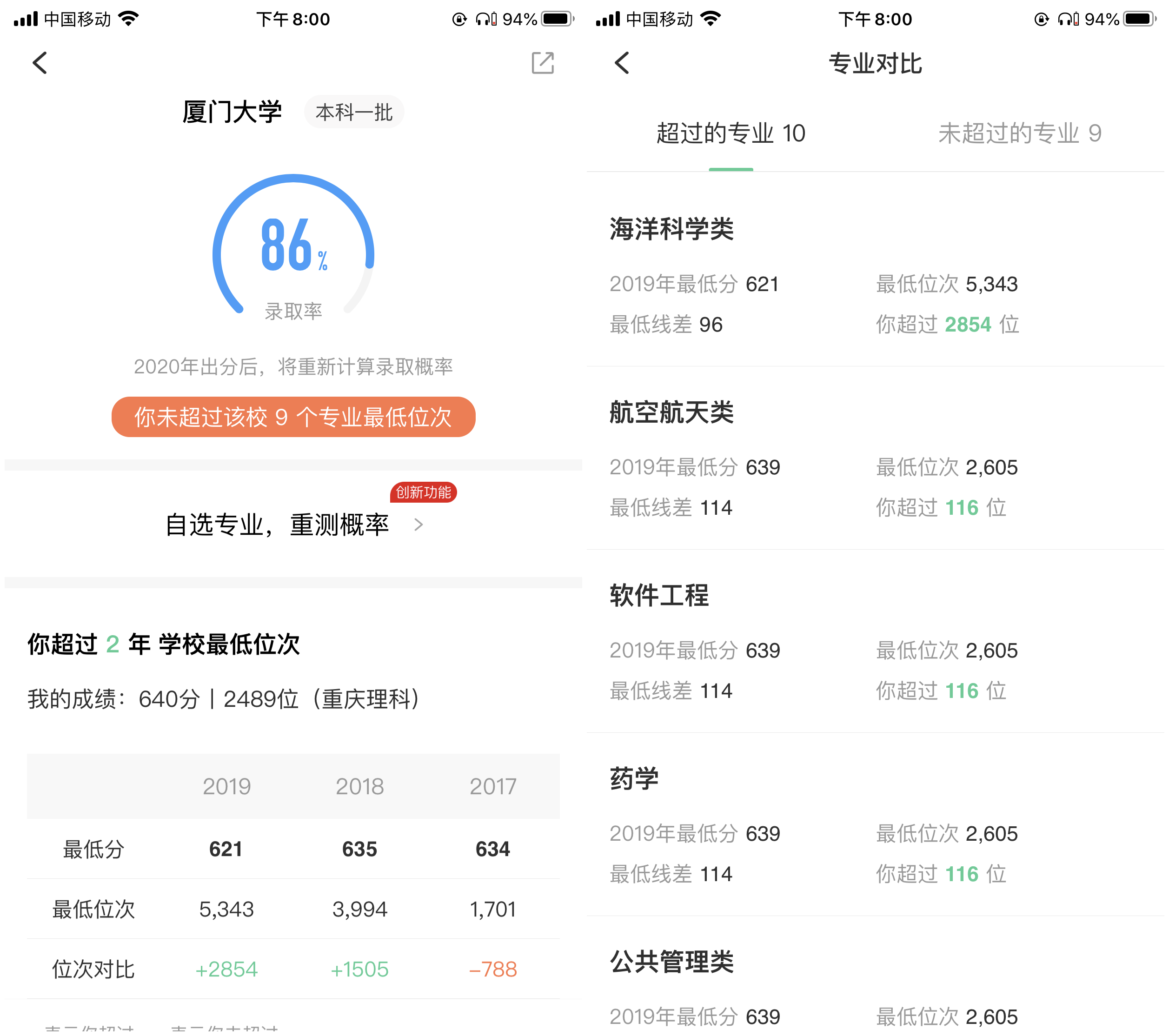The width and height of the screenshot is (1169, 1036).
Task: Tap 2020年出分后，将重新计算录取概率 notice
Action: [x=293, y=366]
